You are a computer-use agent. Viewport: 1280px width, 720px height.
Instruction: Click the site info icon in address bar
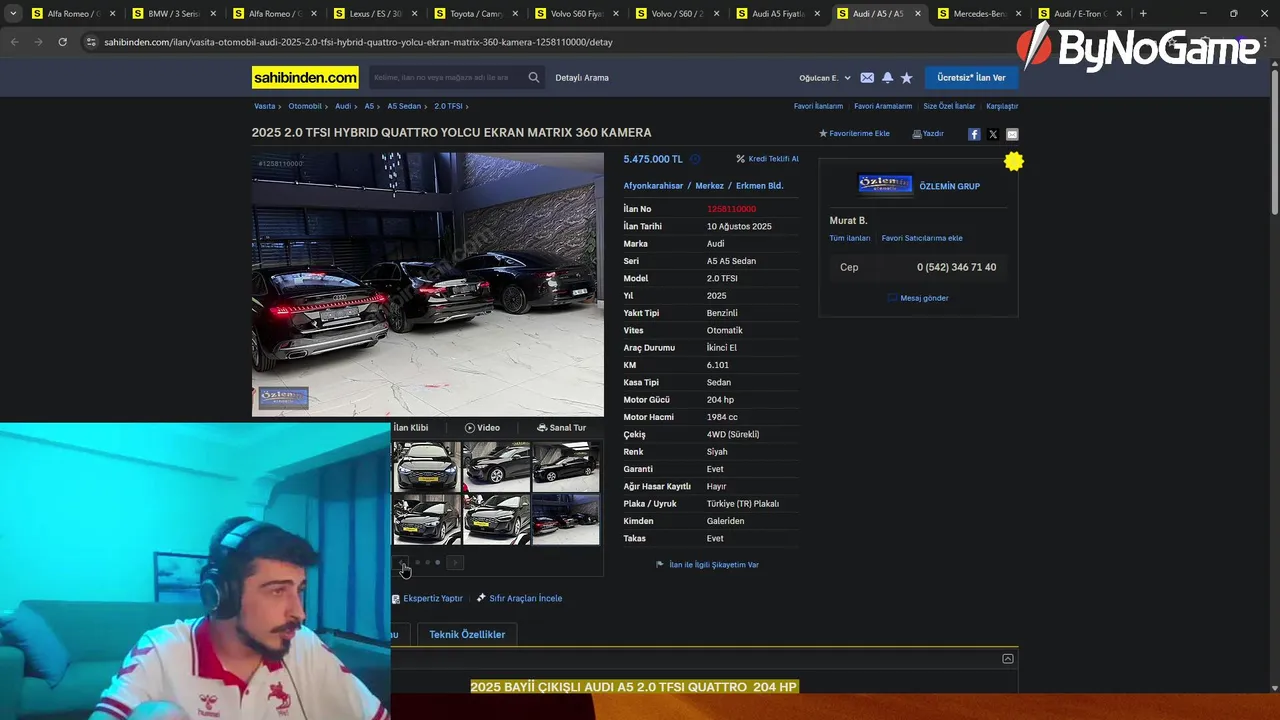[91, 42]
